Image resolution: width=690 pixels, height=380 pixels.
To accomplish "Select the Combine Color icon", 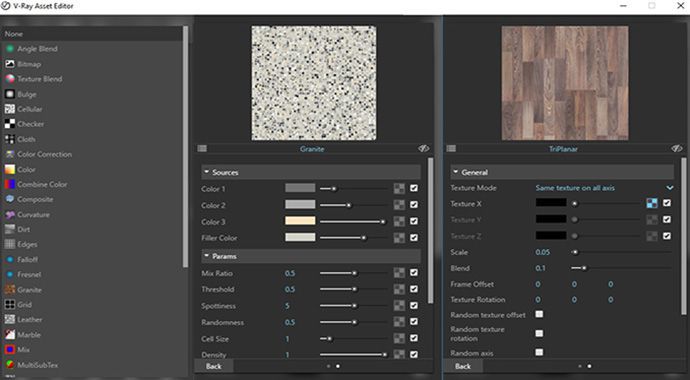I will click(10, 184).
